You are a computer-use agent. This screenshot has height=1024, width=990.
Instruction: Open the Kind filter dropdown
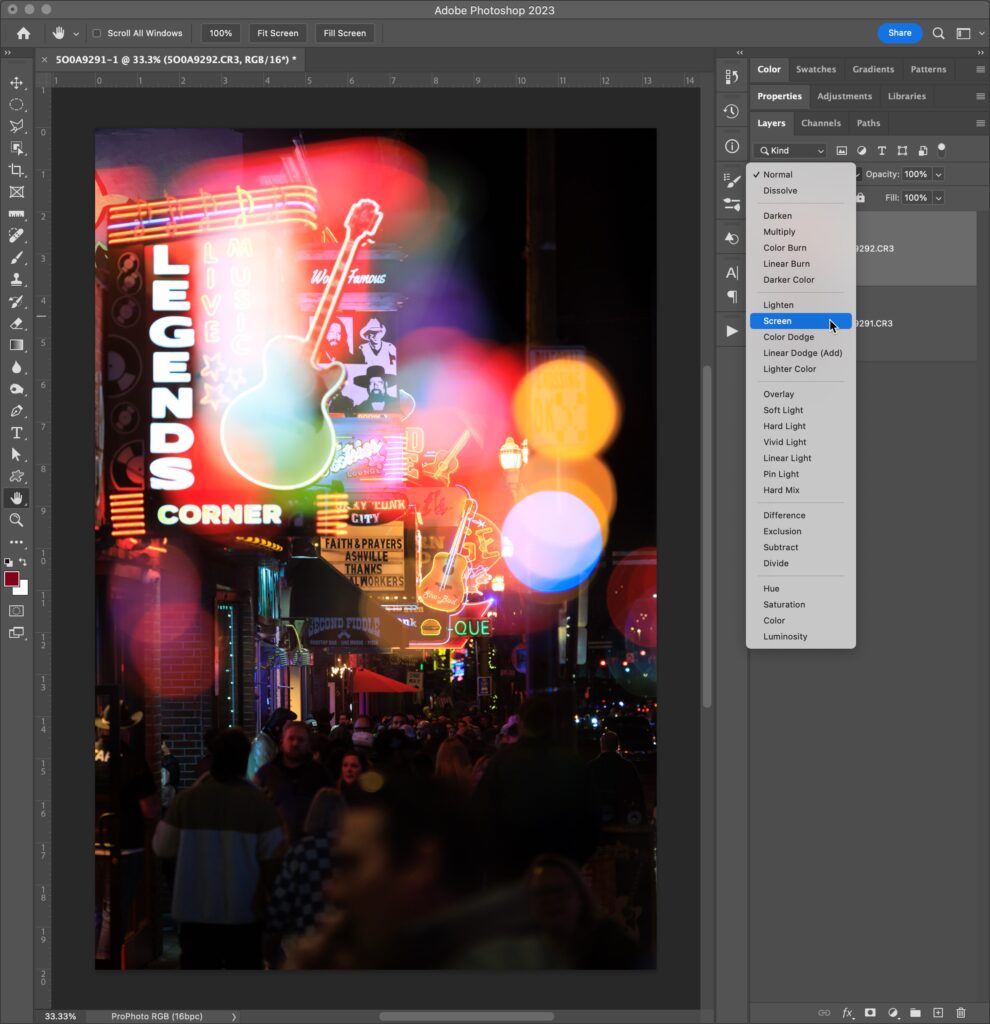point(790,151)
